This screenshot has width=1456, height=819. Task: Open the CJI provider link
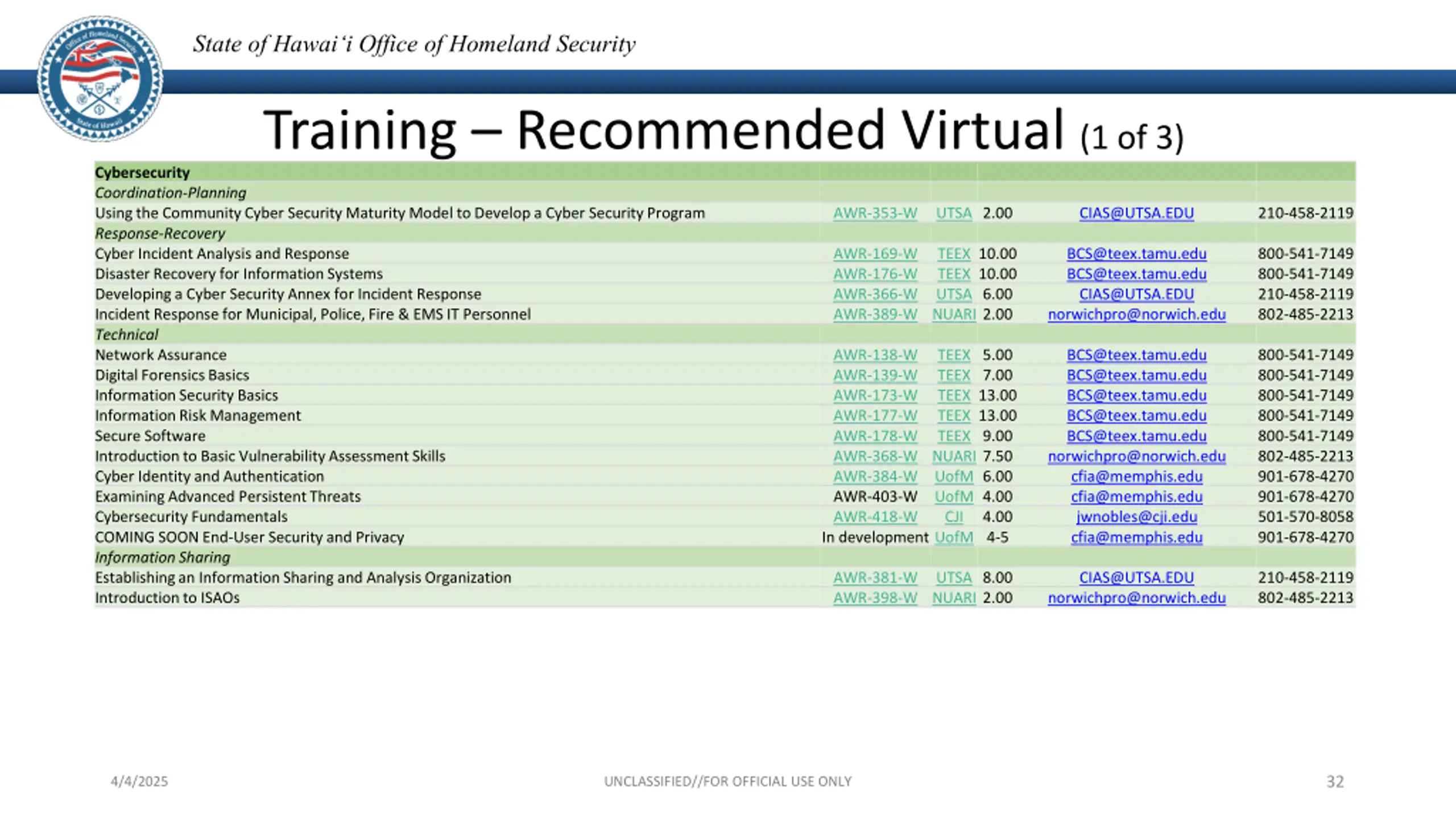(x=954, y=517)
